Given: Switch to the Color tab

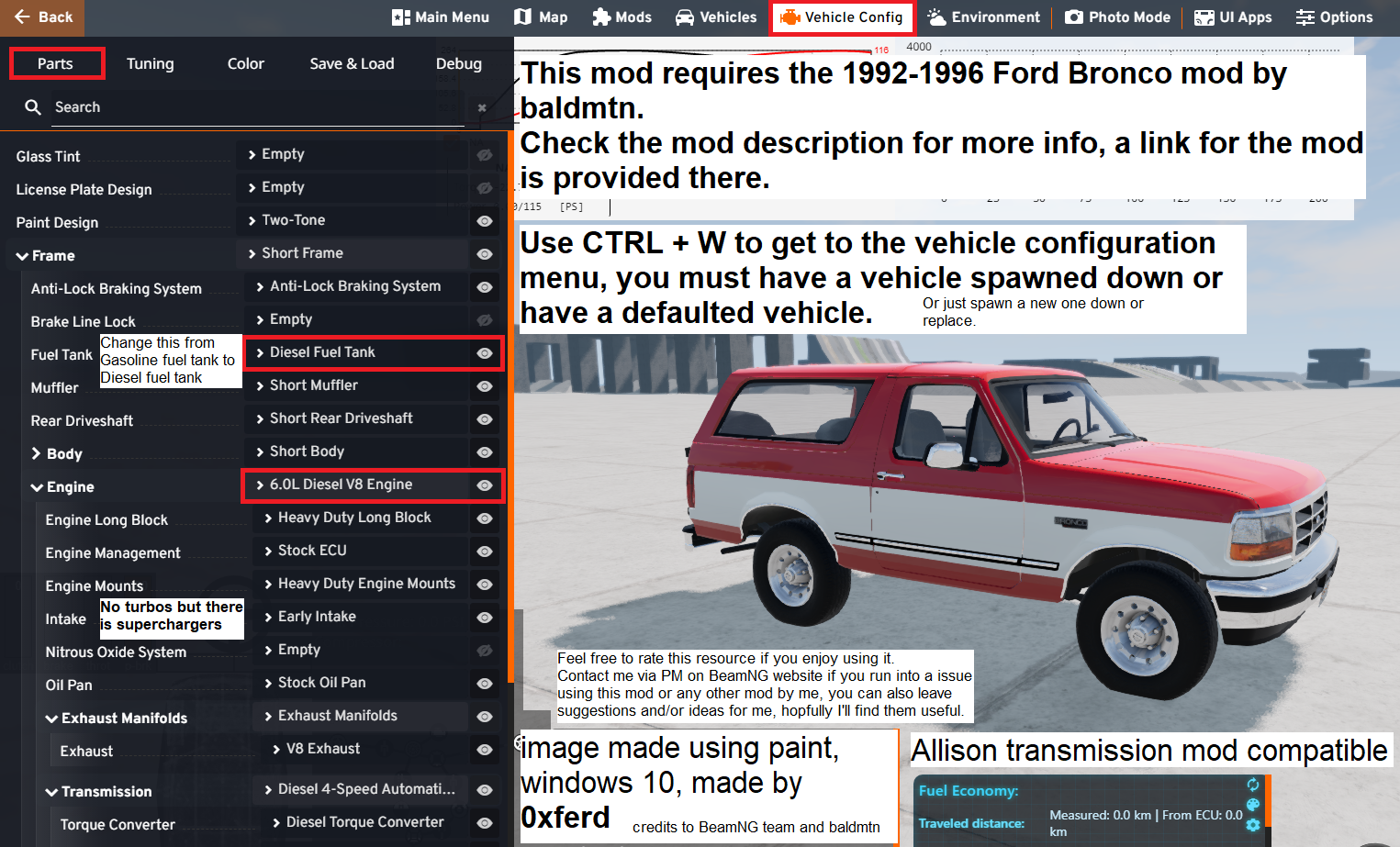Looking at the screenshot, I should click(x=245, y=63).
